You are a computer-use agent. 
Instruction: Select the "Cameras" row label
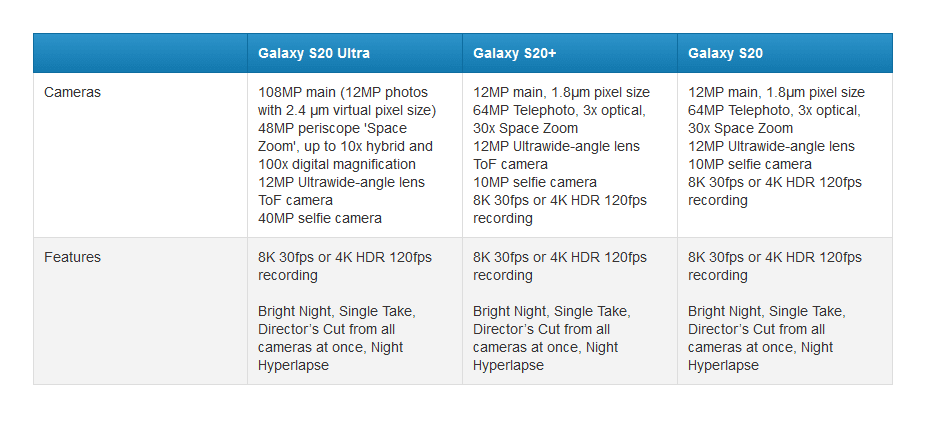[x=72, y=92]
